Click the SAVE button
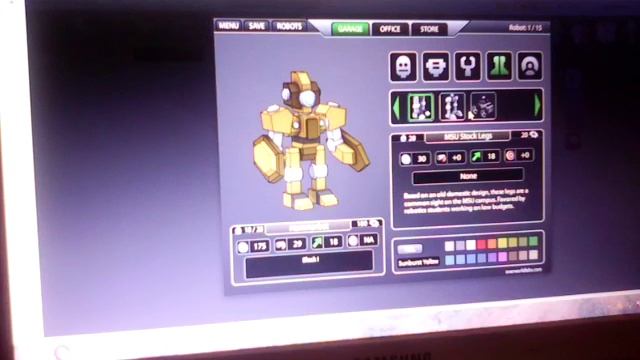 click(x=256, y=26)
